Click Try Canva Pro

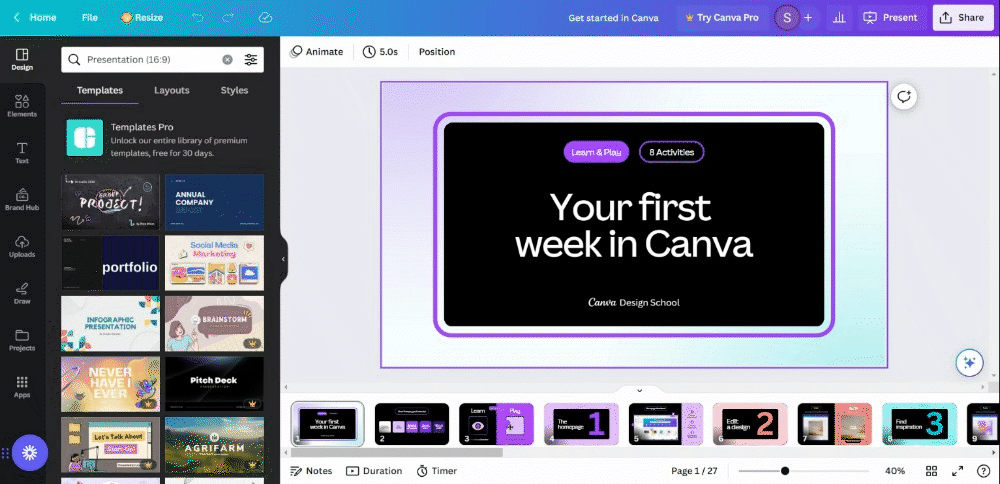pyautogui.click(x=722, y=18)
